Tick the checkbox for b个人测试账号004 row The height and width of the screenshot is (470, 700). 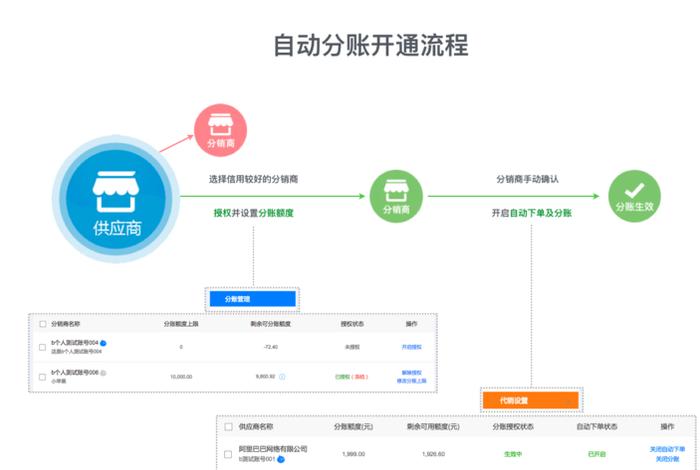42,347
